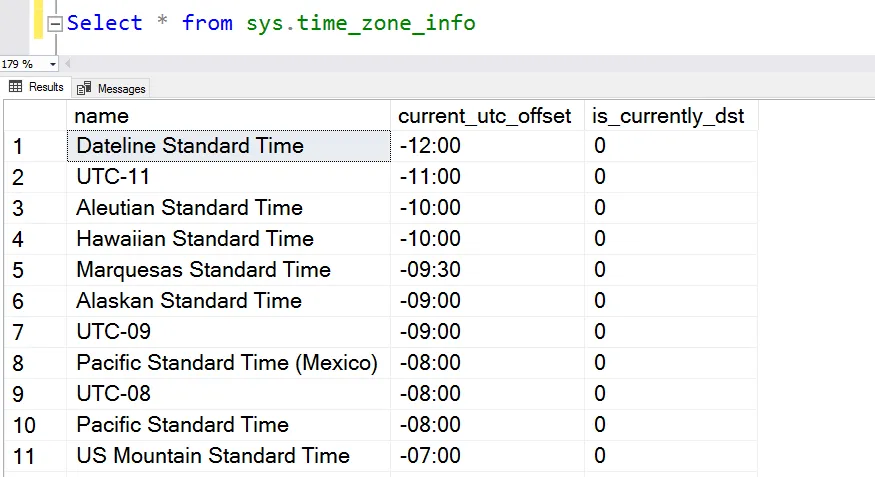The width and height of the screenshot is (875, 477).
Task: Select row header number 5
Action: click(x=35, y=270)
